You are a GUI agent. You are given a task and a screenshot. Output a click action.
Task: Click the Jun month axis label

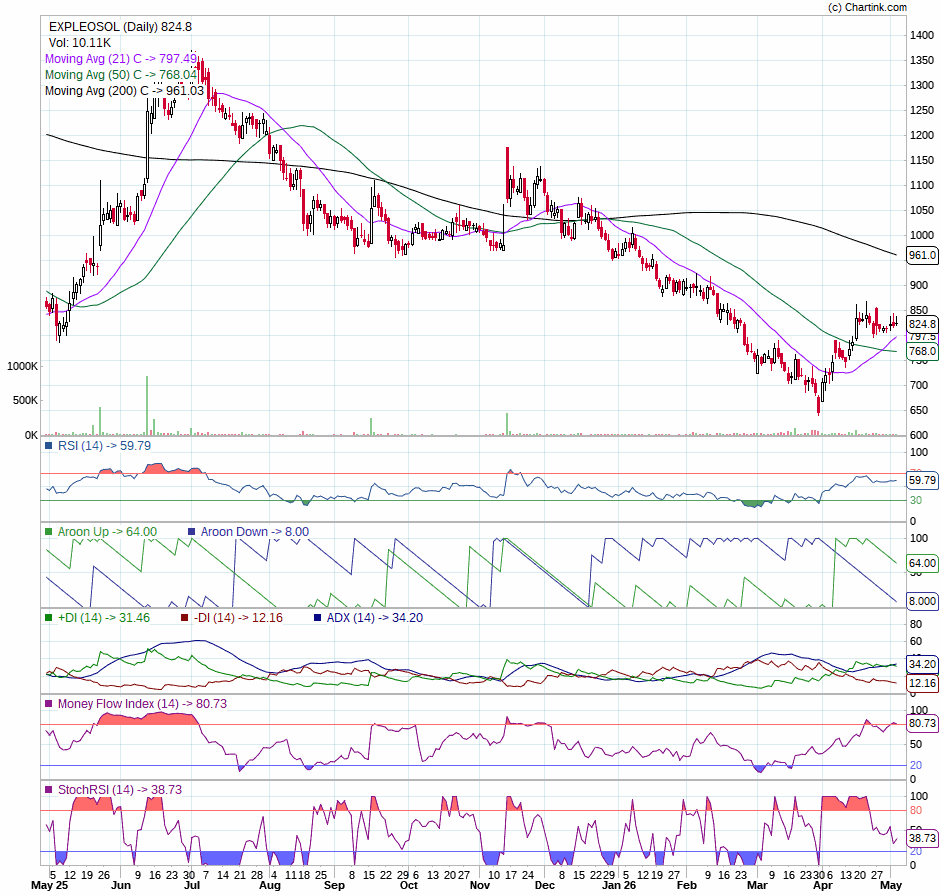point(121,885)
